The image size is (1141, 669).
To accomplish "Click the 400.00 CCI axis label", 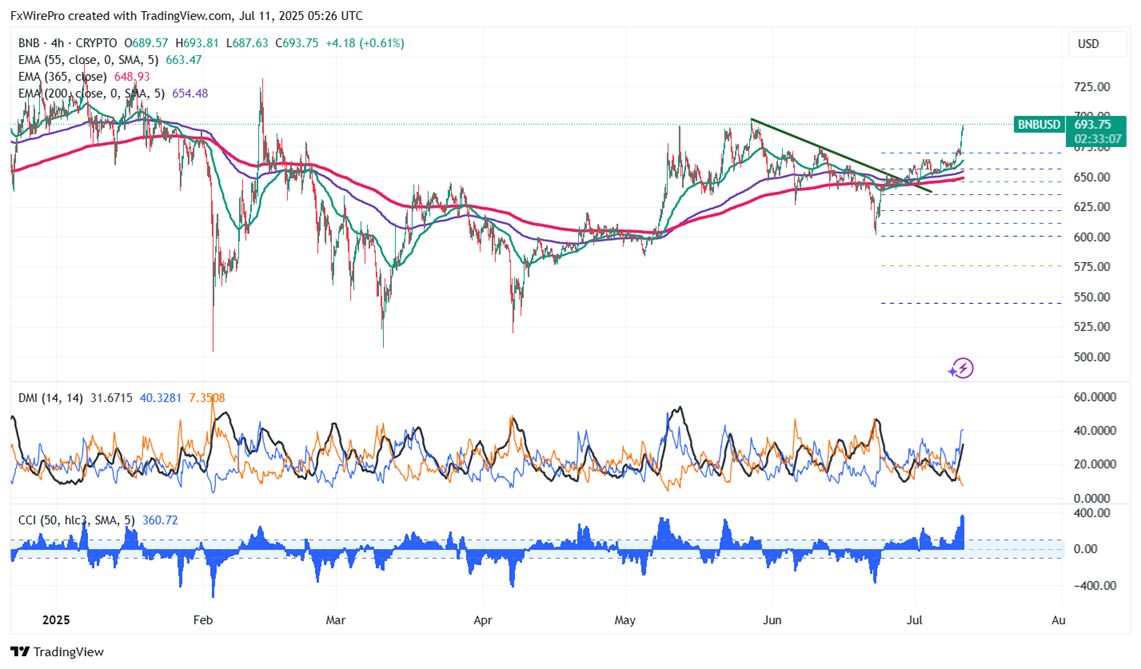I will tap(1092, 512).
